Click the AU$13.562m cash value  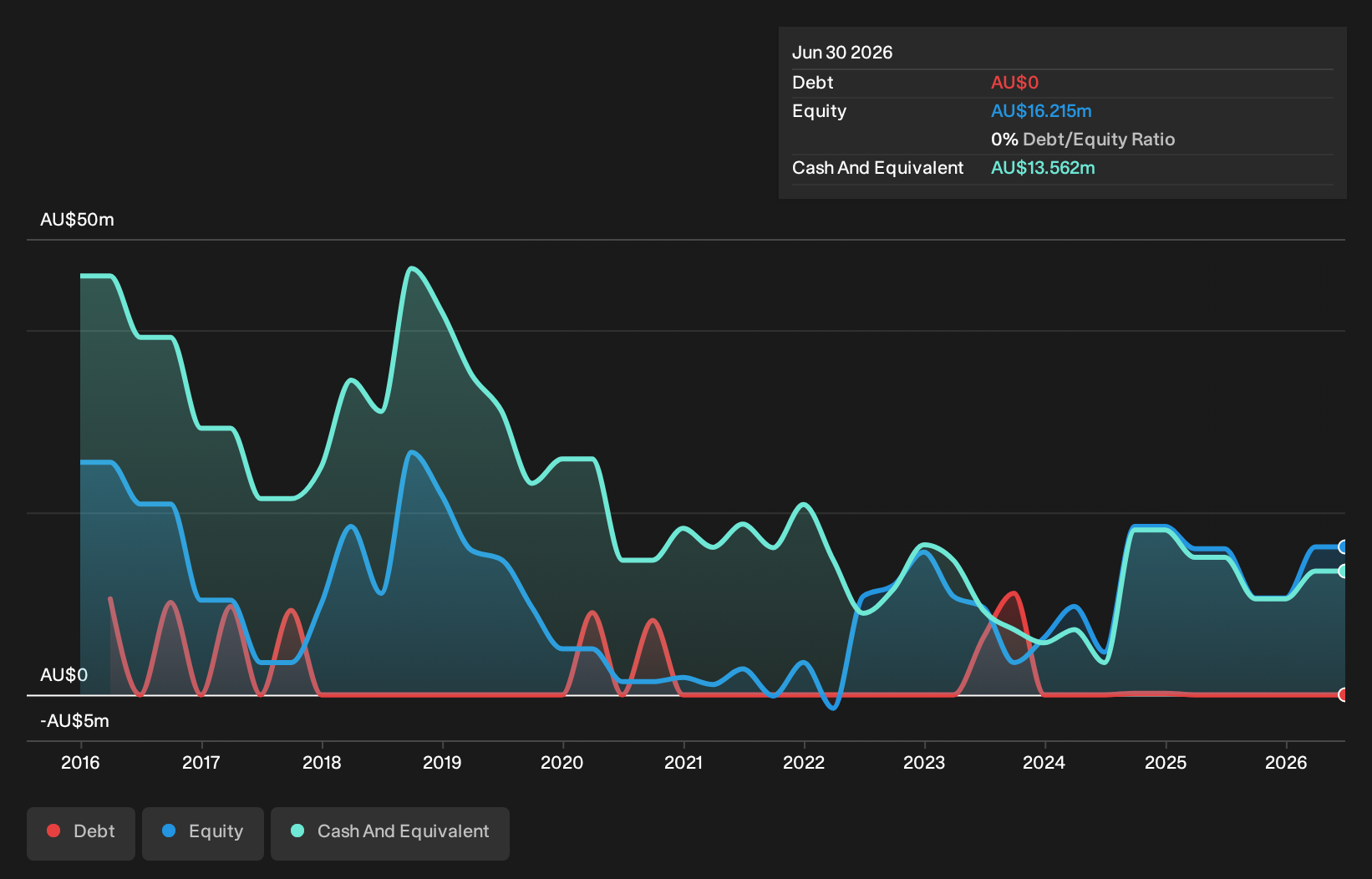click(x=1043, y=168)
